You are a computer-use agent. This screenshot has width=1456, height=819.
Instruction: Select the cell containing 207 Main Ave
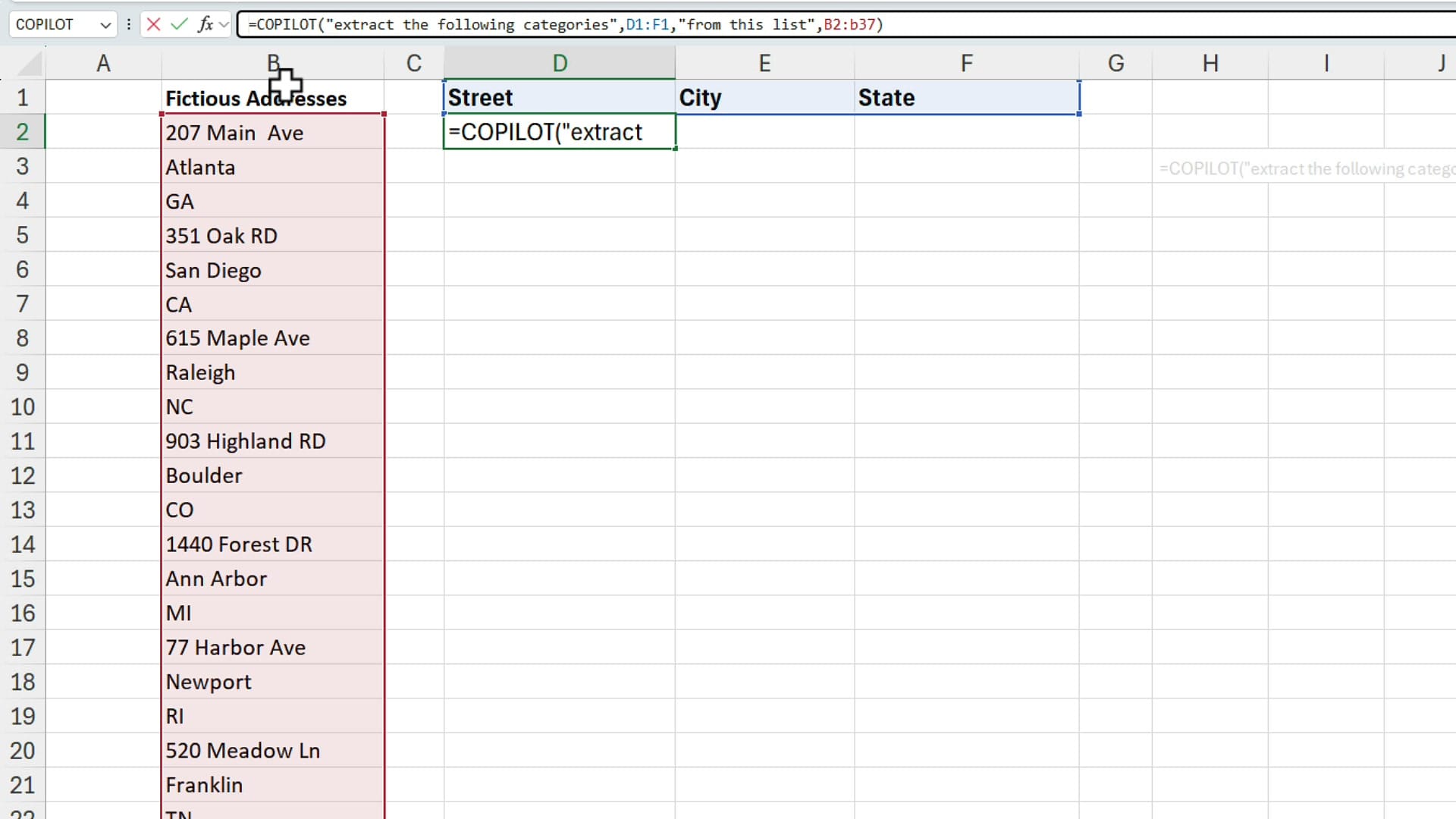[271, 132]
